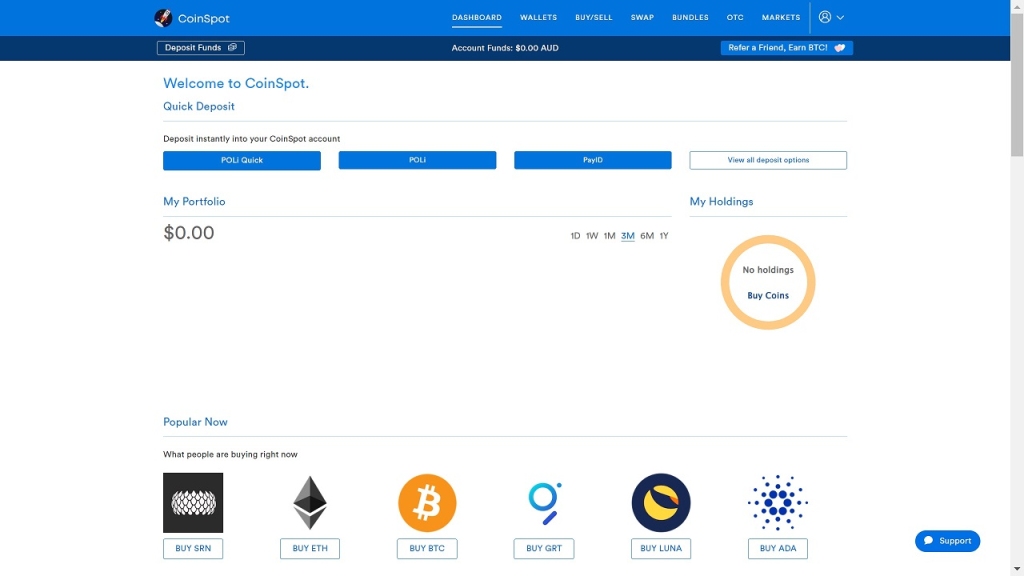Open the Buy/Sell page

(x=594, y=18)
